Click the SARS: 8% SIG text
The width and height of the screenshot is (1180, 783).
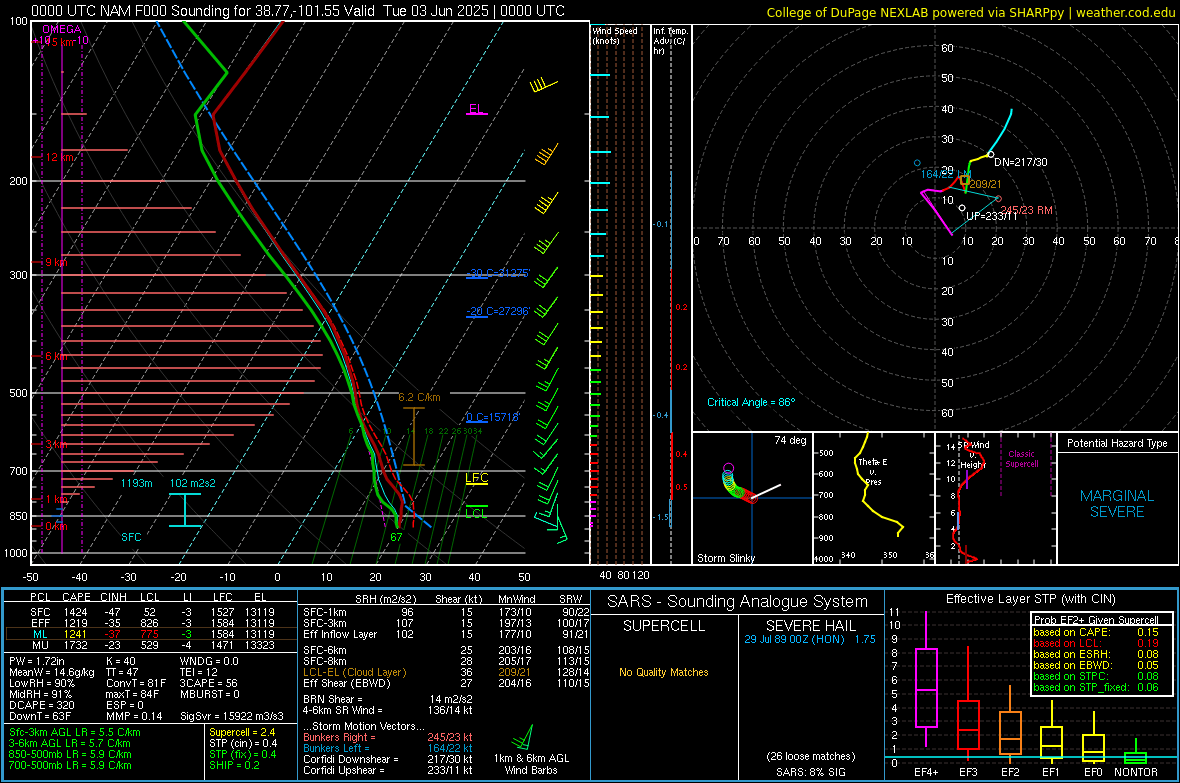coord(810,772)
